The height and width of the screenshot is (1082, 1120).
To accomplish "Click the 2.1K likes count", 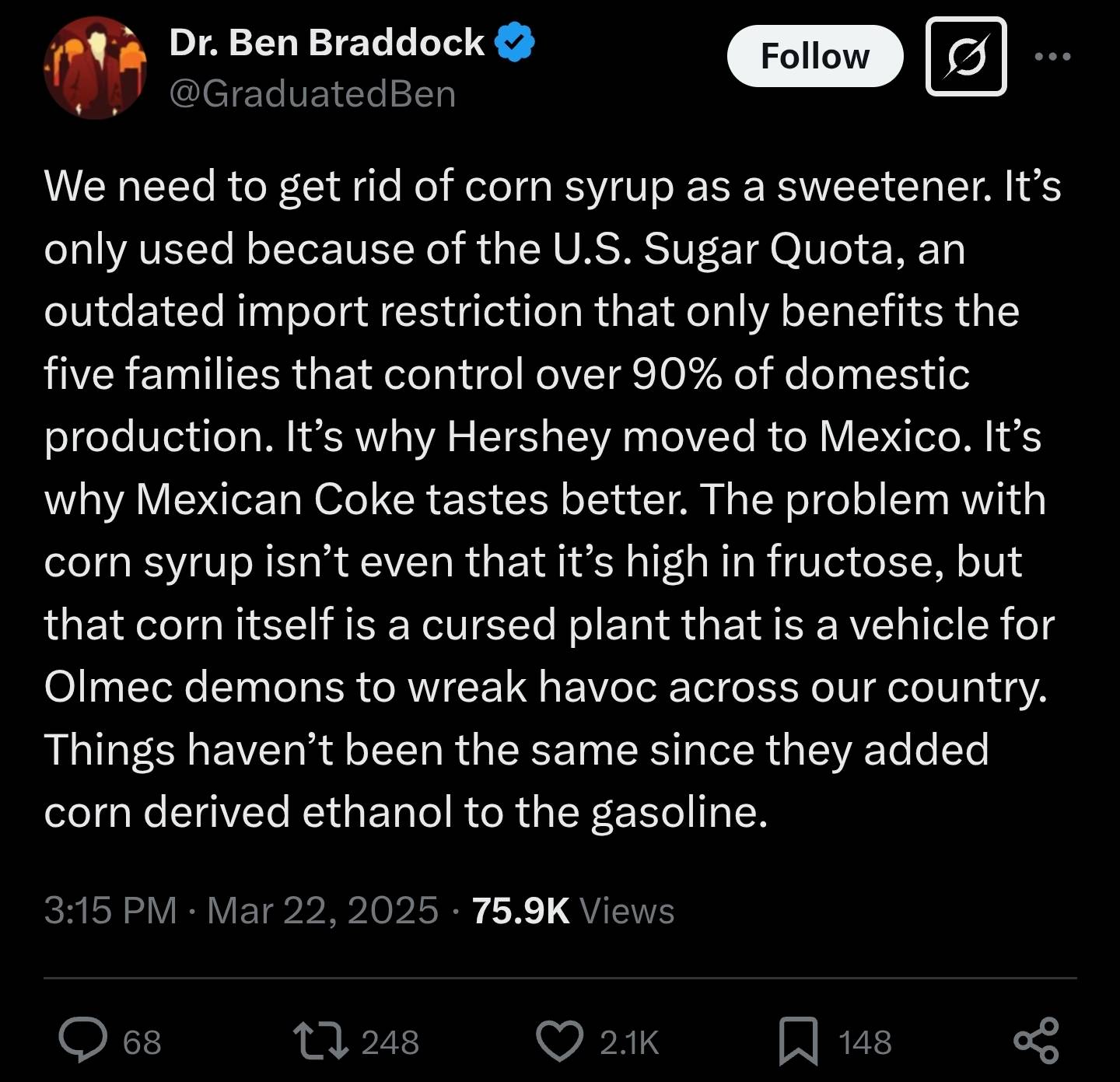I will (x=629, y=1042).
